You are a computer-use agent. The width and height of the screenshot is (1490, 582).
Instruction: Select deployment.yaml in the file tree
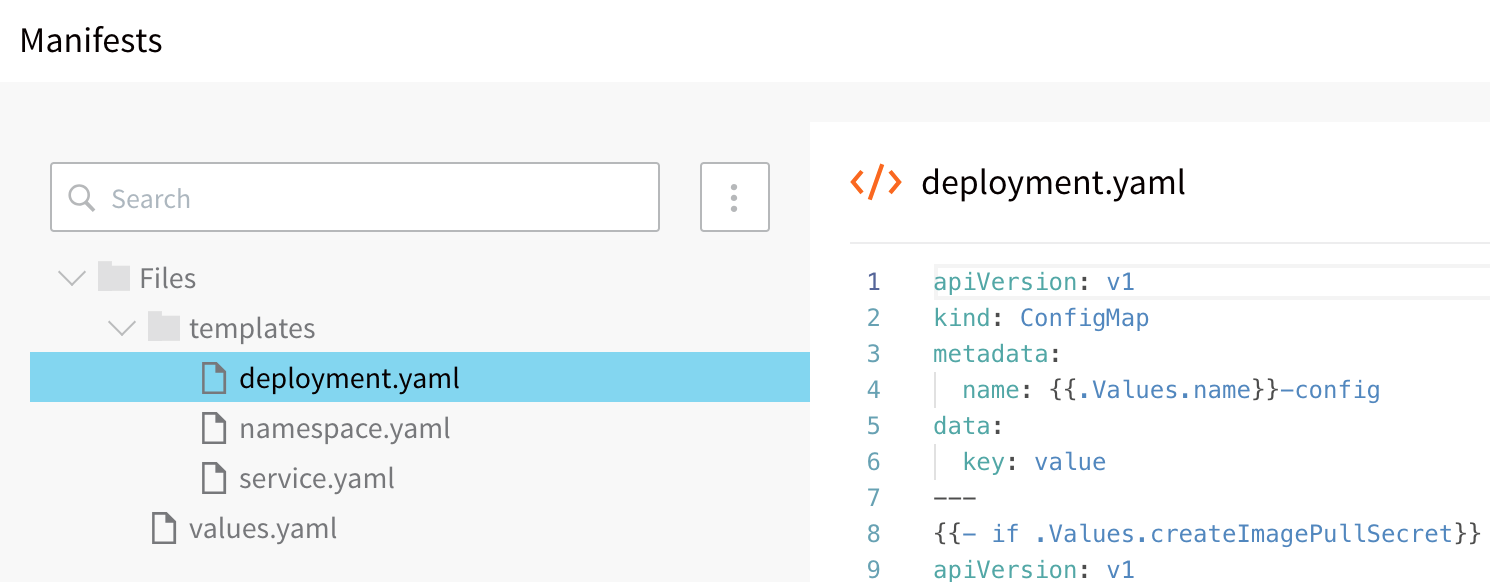[x=420, y=378]
